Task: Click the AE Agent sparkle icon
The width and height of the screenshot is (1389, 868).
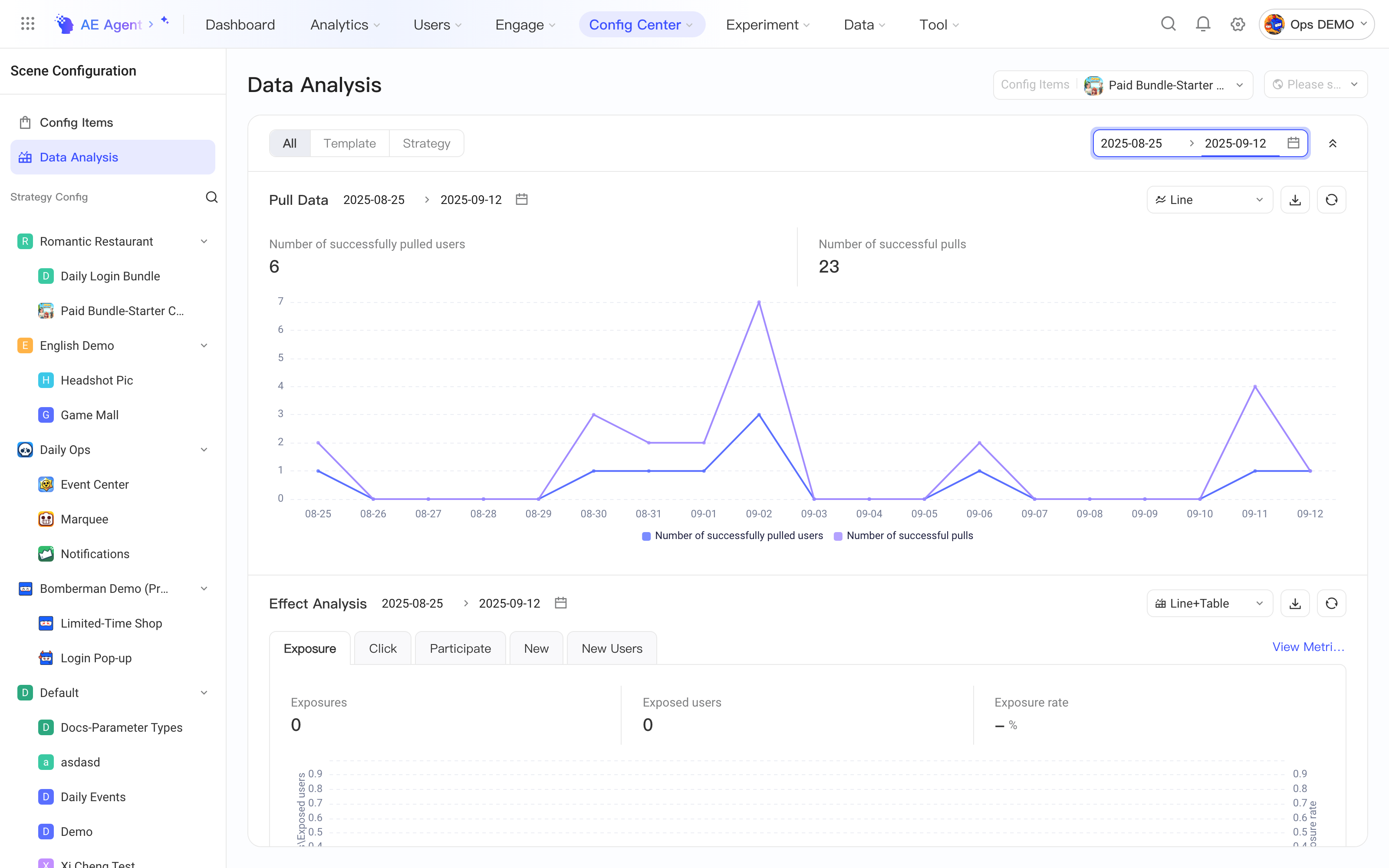Action: pos(165,21)
